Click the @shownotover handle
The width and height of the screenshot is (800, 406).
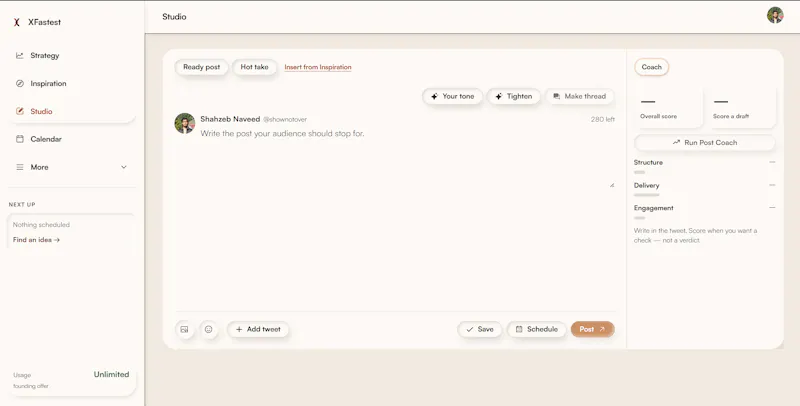[x=285, y=119]
